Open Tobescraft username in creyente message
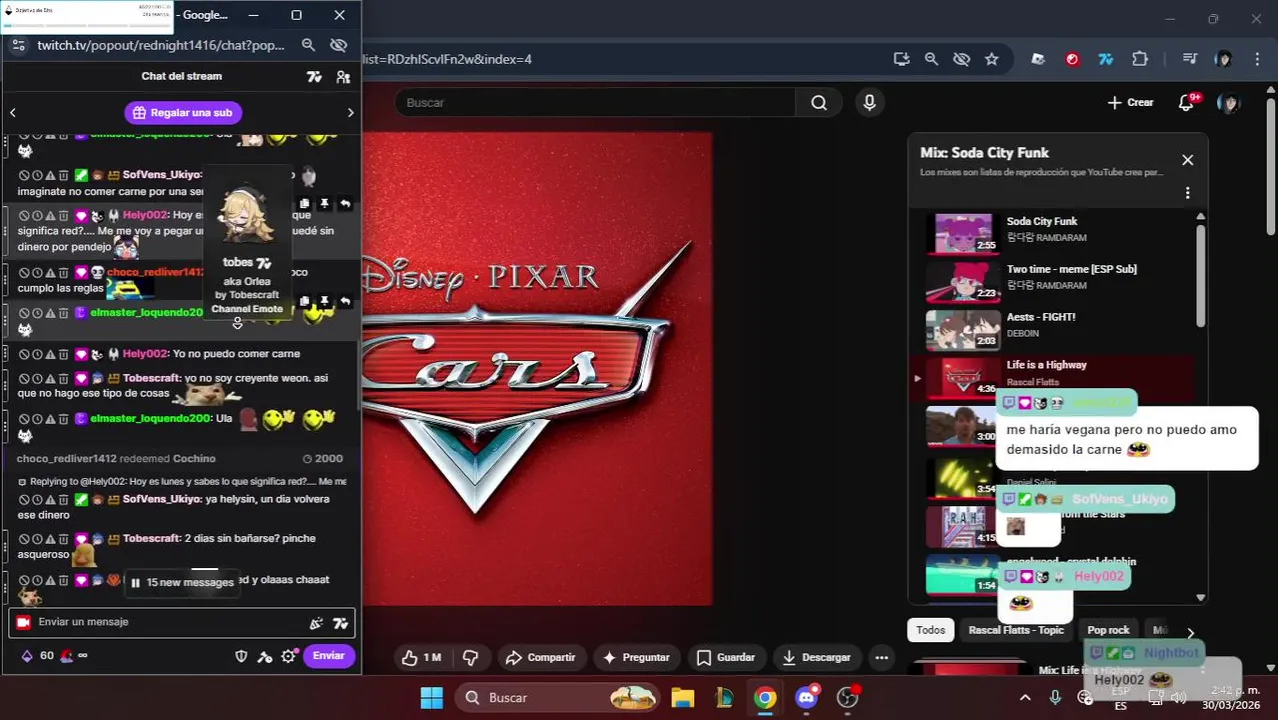 [152, 378]
